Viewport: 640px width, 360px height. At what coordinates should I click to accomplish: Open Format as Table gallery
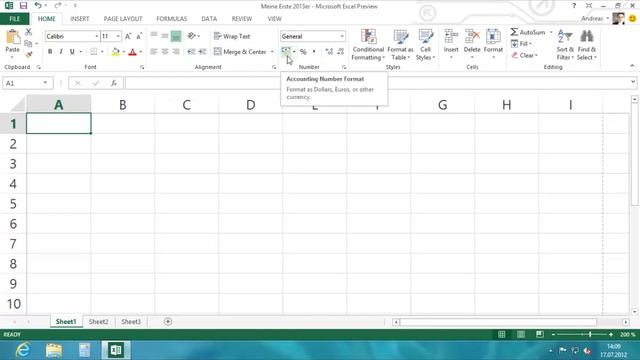(x=400, y=45)
